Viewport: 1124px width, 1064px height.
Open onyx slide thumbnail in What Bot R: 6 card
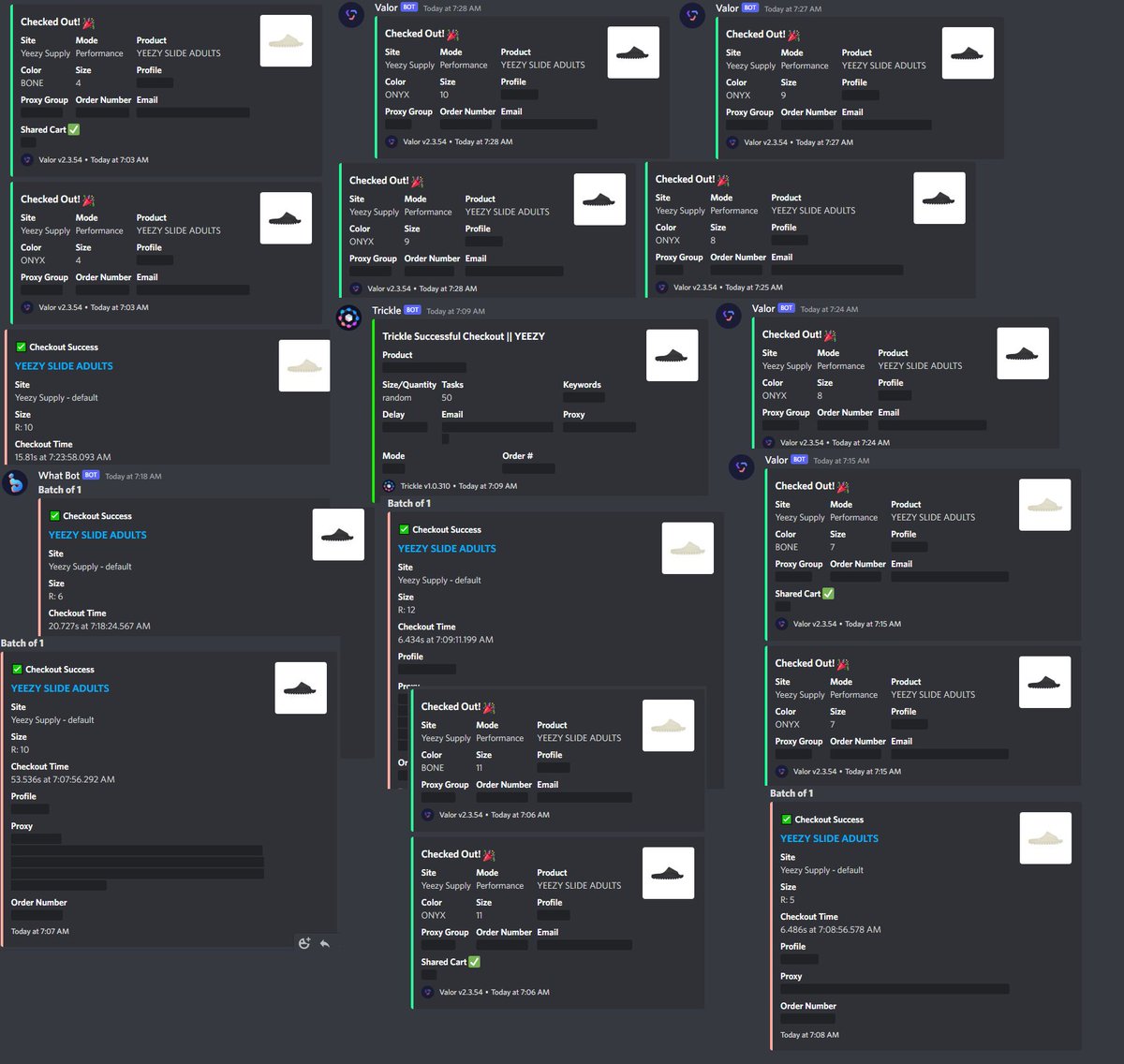pyautogui.click(x=338, y=535)
